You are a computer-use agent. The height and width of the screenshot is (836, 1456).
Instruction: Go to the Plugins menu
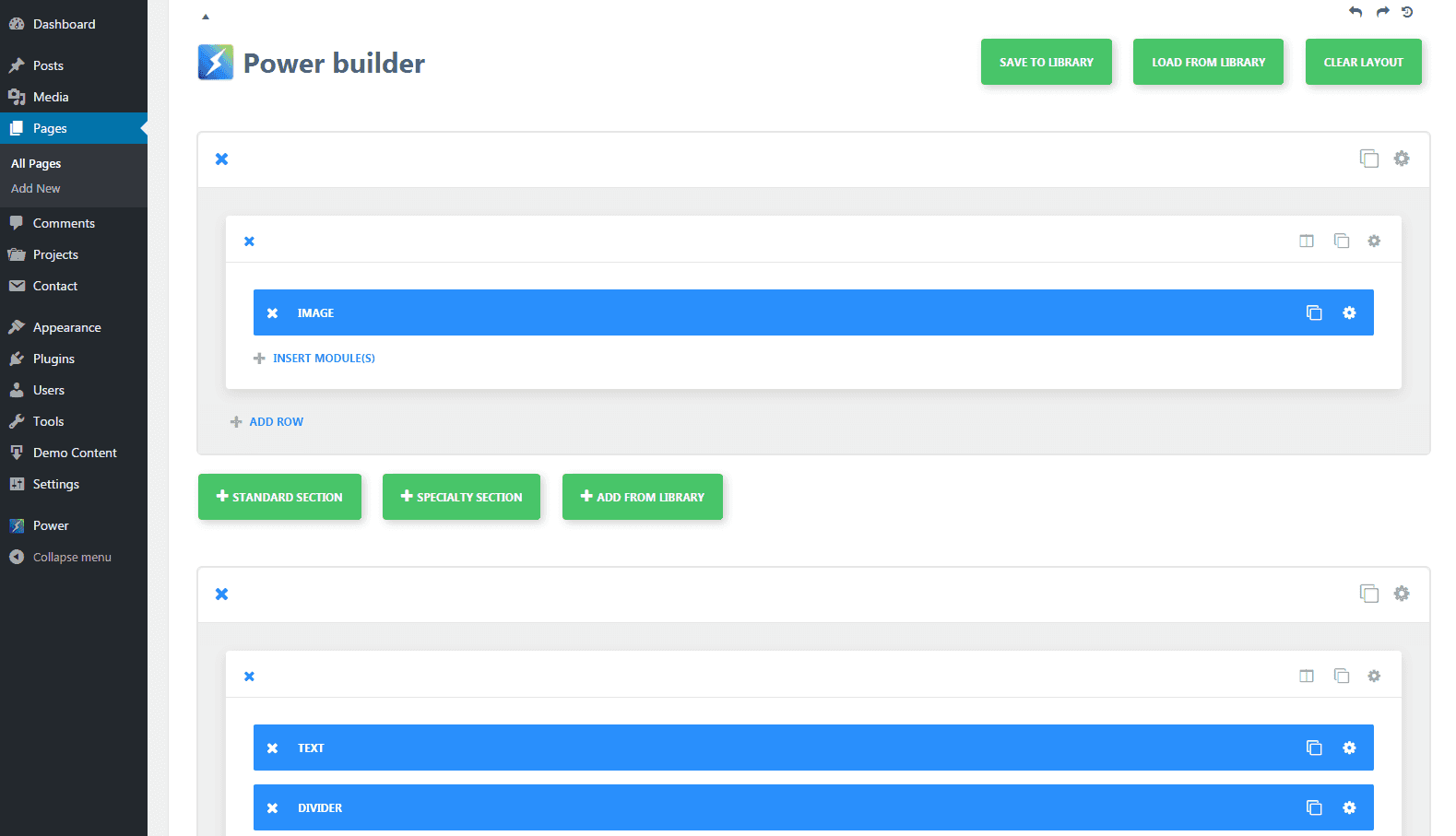53,359
